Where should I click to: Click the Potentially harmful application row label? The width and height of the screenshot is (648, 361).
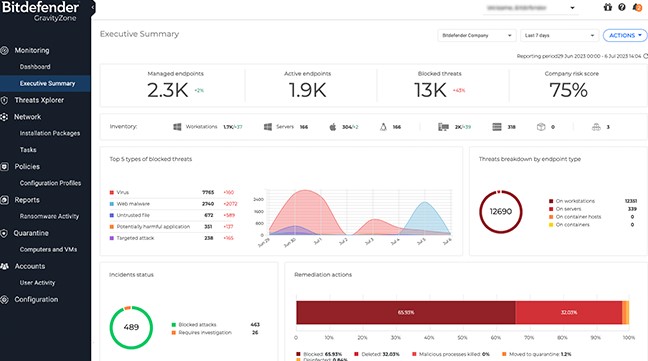(153, 227)
